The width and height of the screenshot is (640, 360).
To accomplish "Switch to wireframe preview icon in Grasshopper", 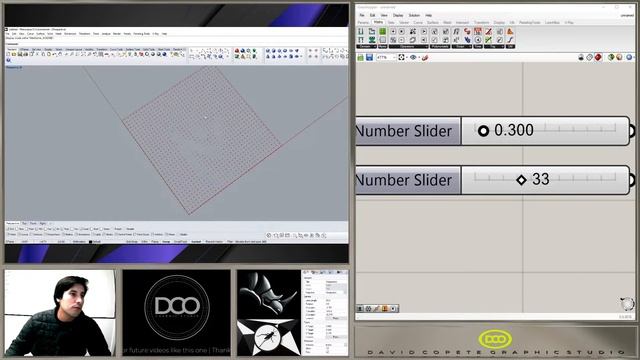I will tap(590, 58).
